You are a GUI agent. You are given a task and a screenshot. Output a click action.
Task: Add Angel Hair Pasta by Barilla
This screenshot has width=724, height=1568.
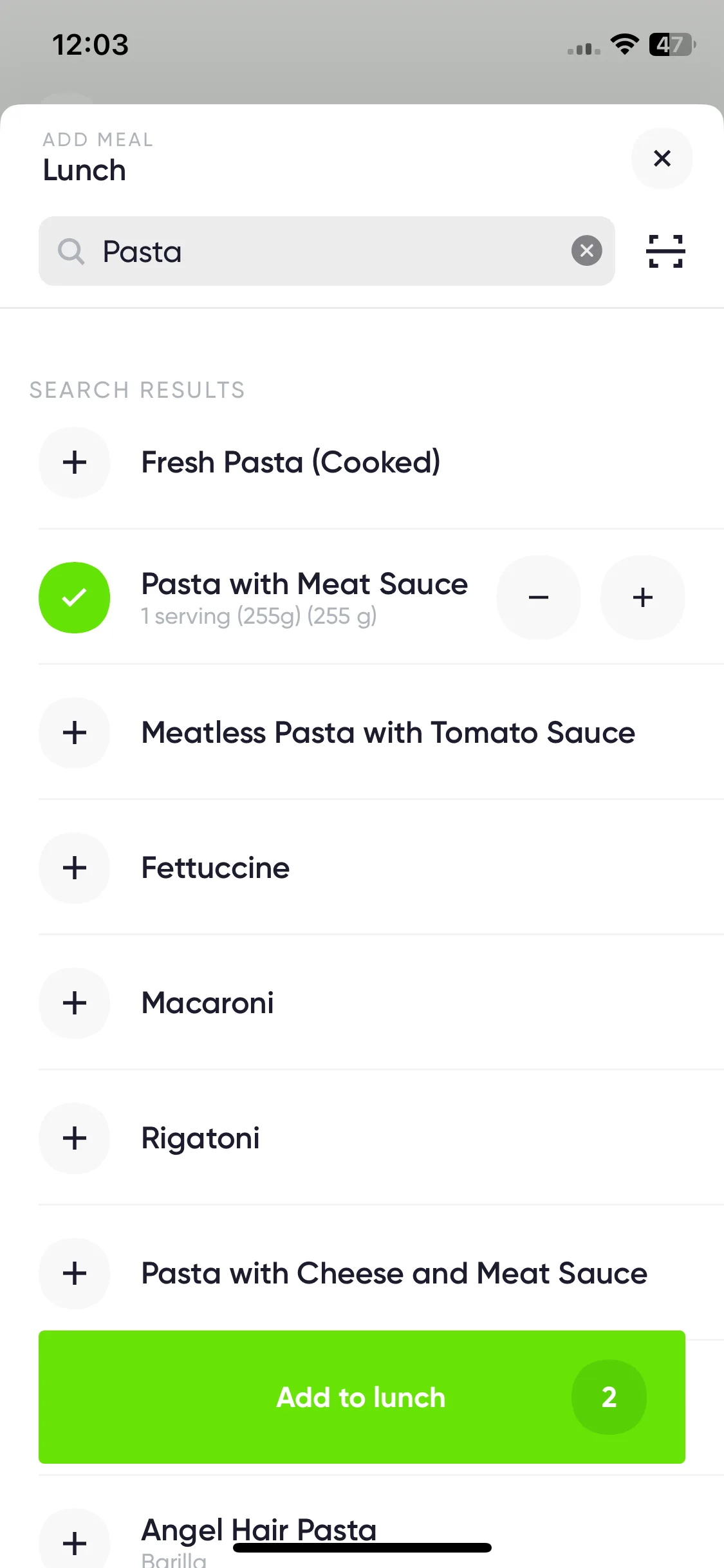click(75, 1543)
